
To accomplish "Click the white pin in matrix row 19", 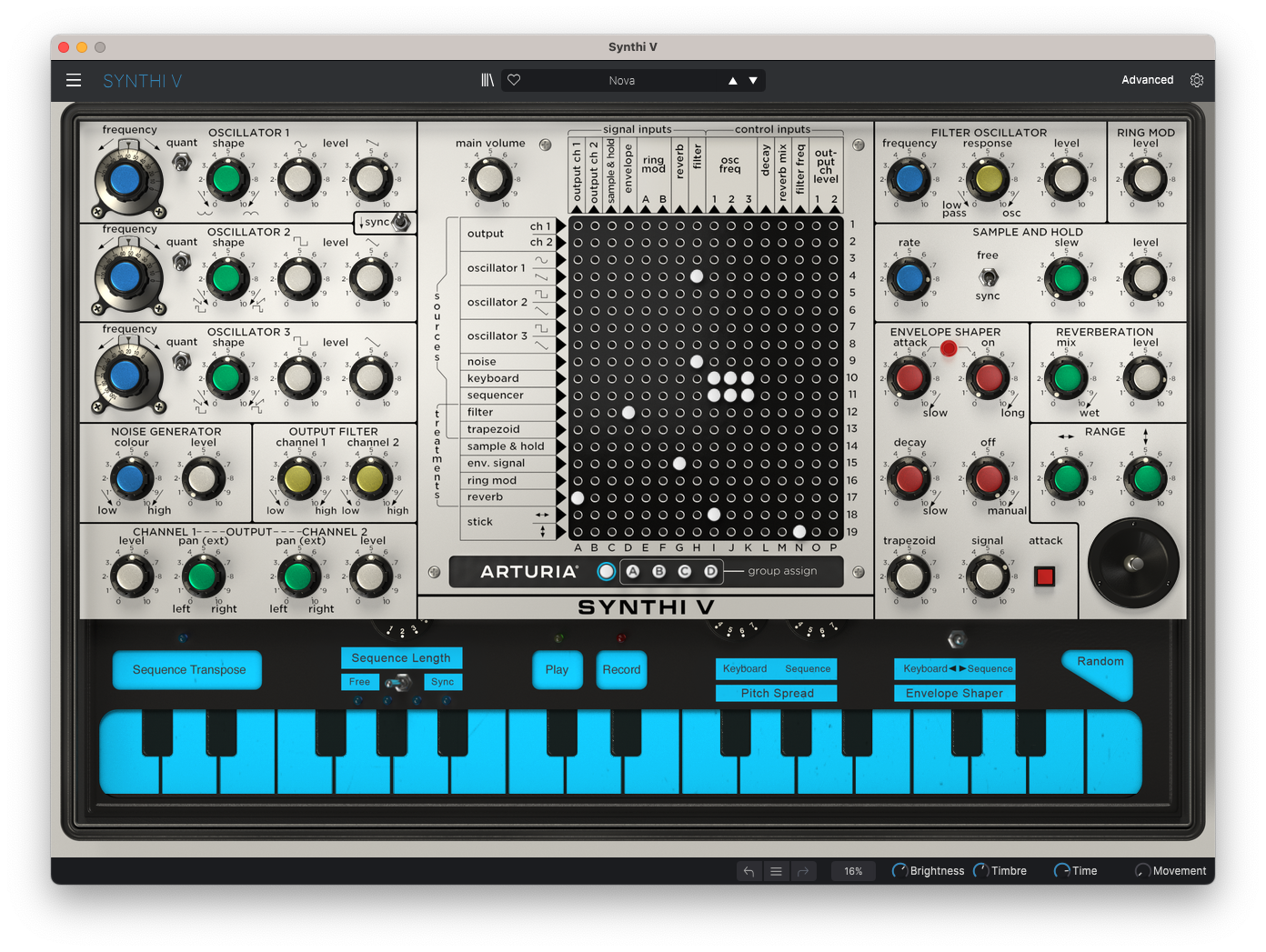I will coord(799,532).
